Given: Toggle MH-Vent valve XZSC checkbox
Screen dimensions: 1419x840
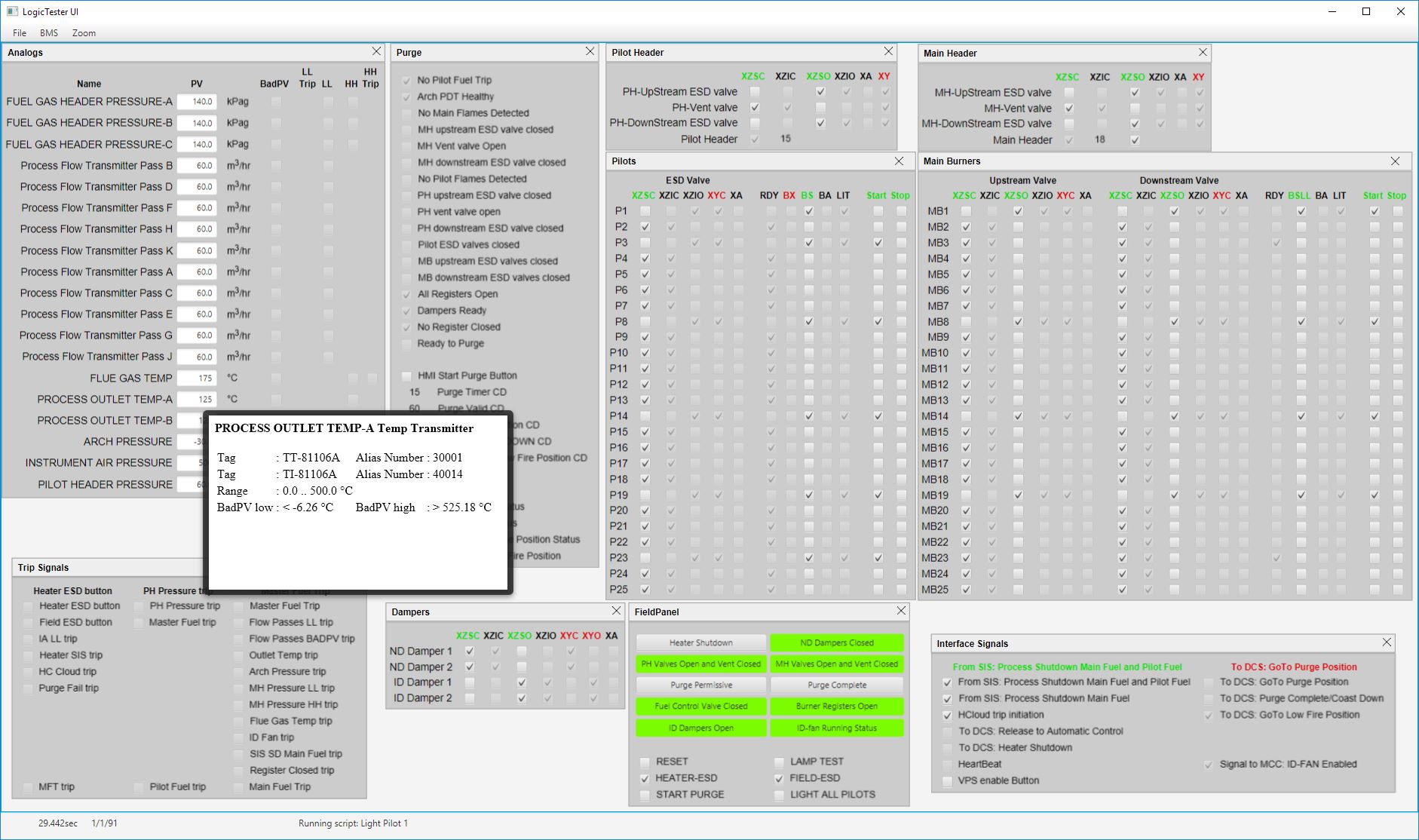Looking at the screenshot, I should (1069, 109).
